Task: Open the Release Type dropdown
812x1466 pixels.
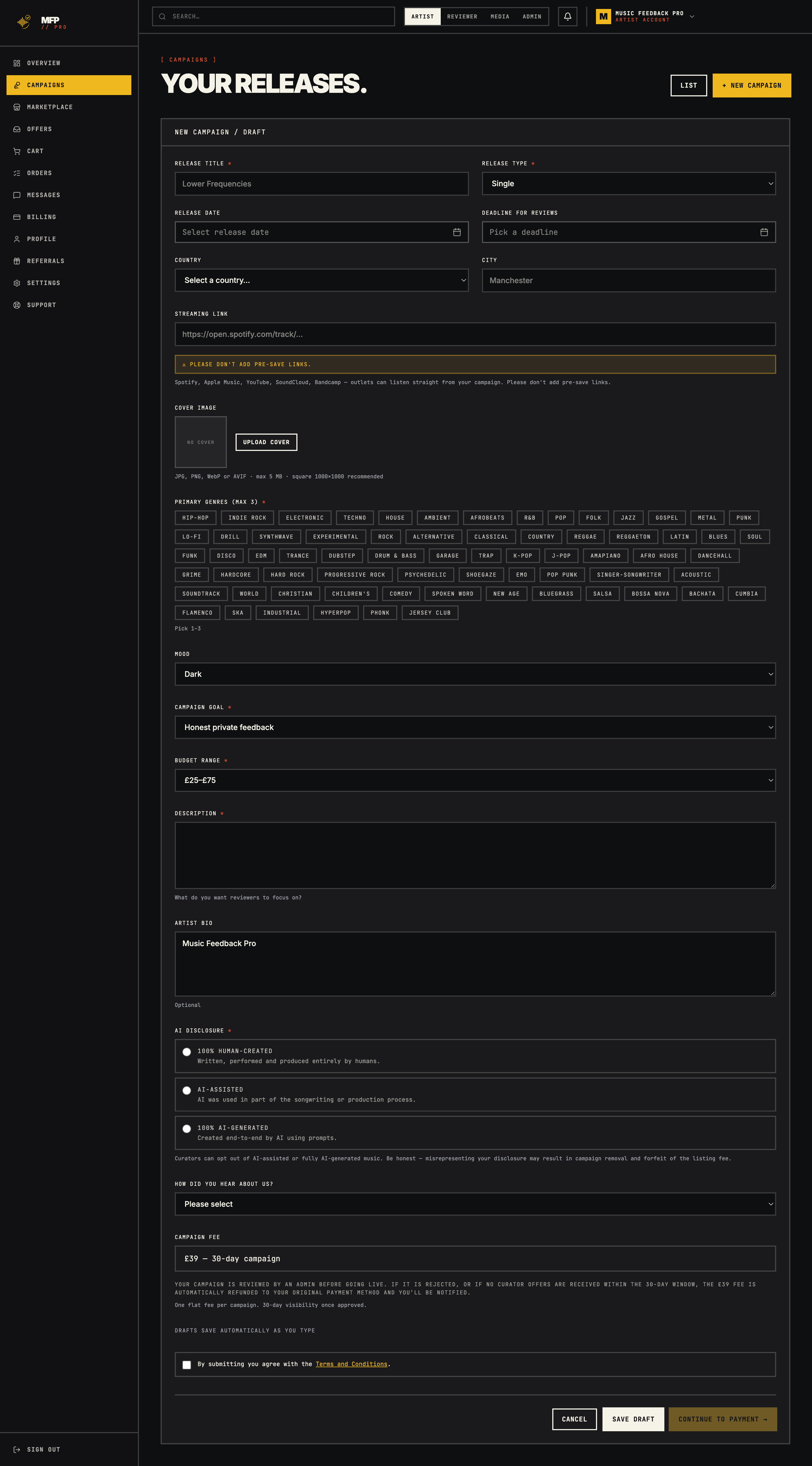Action: [629, 184]
